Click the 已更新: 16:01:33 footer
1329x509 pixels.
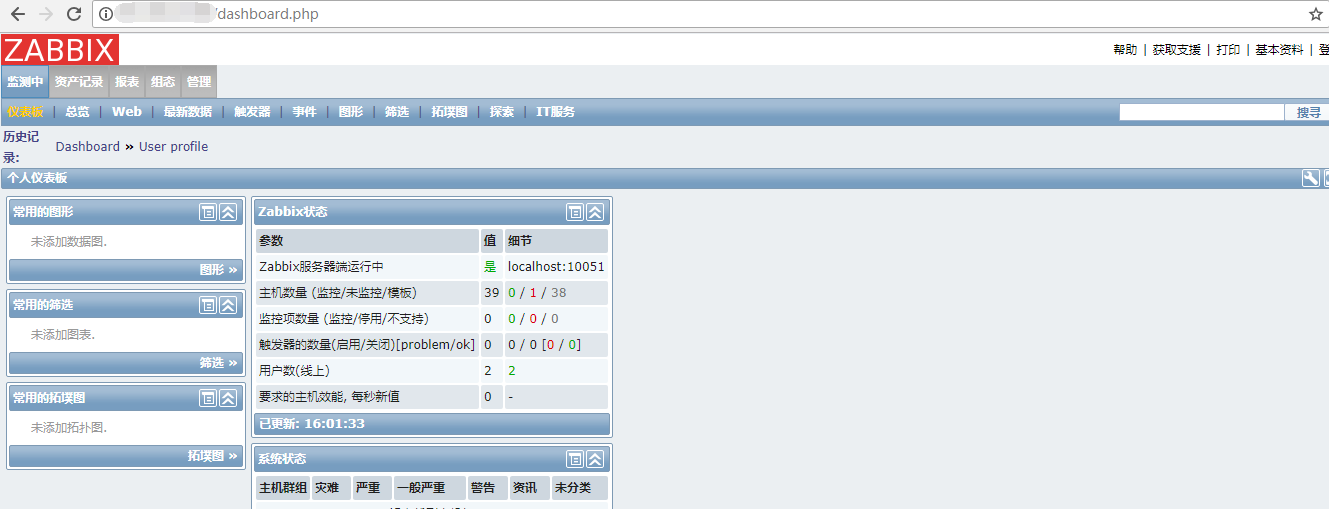[431, 424]
